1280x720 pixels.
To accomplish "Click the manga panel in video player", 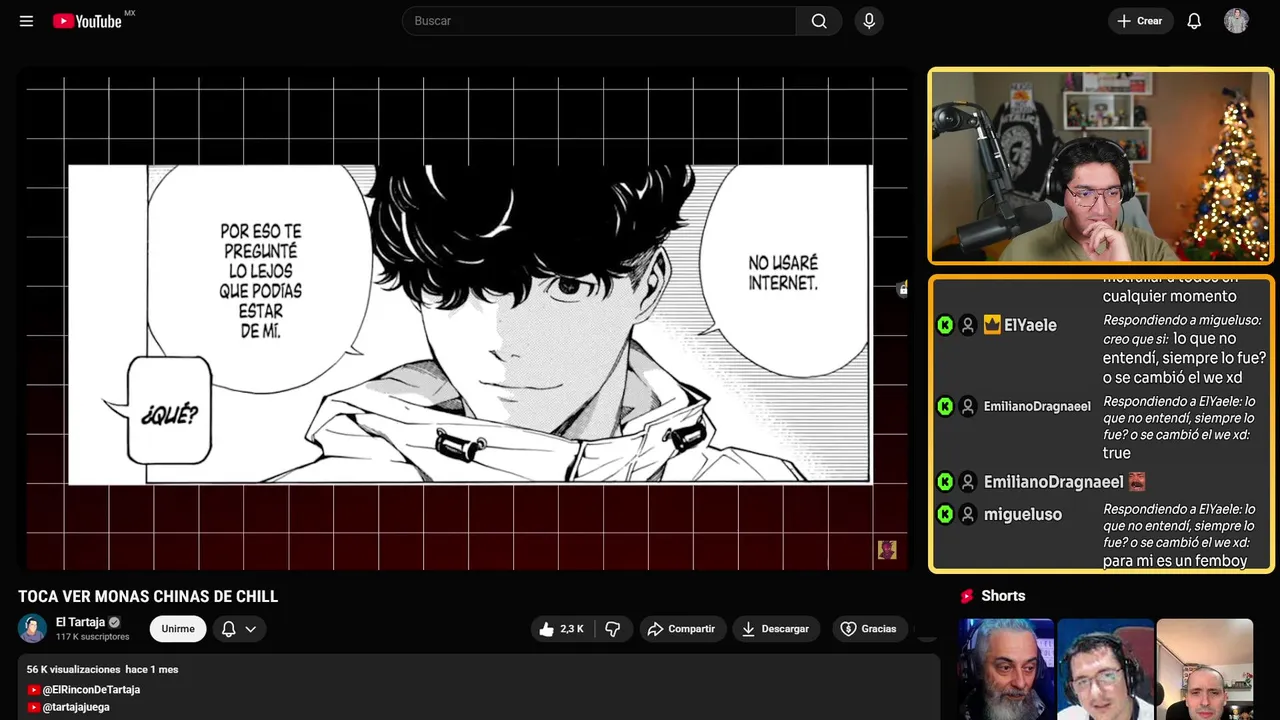I will coord(470,324).
